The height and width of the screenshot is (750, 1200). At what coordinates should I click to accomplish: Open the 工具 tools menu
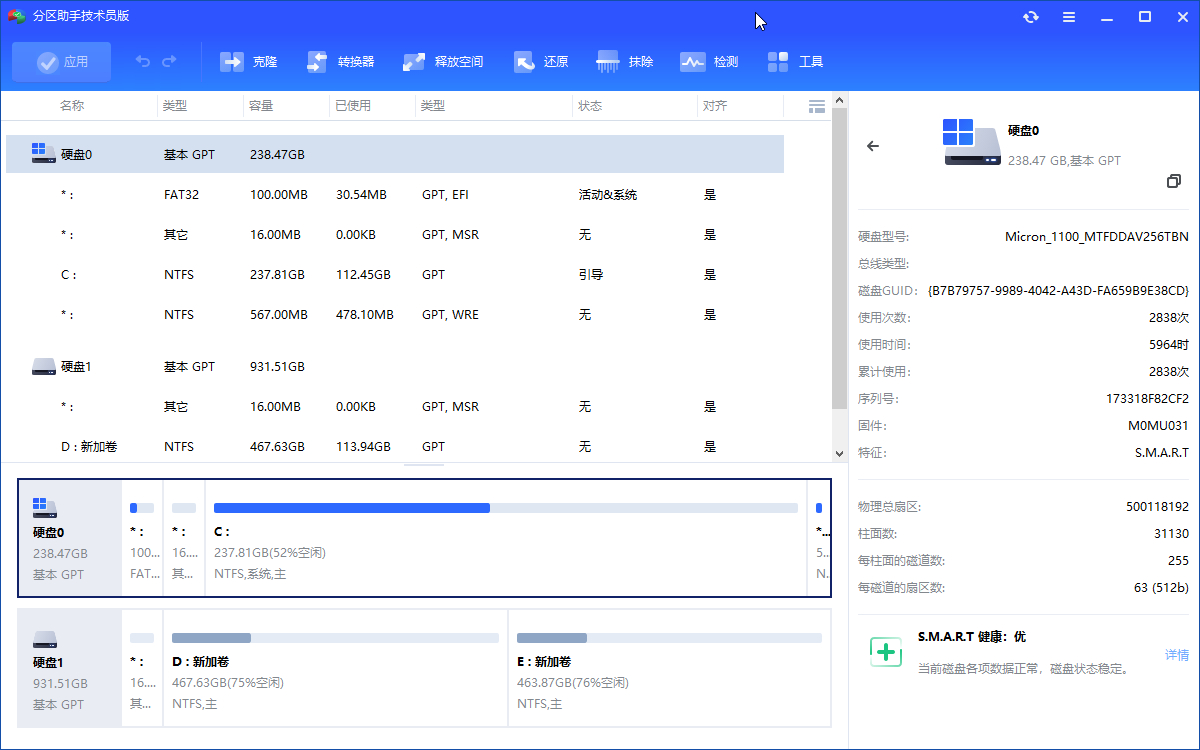[795, 62]
